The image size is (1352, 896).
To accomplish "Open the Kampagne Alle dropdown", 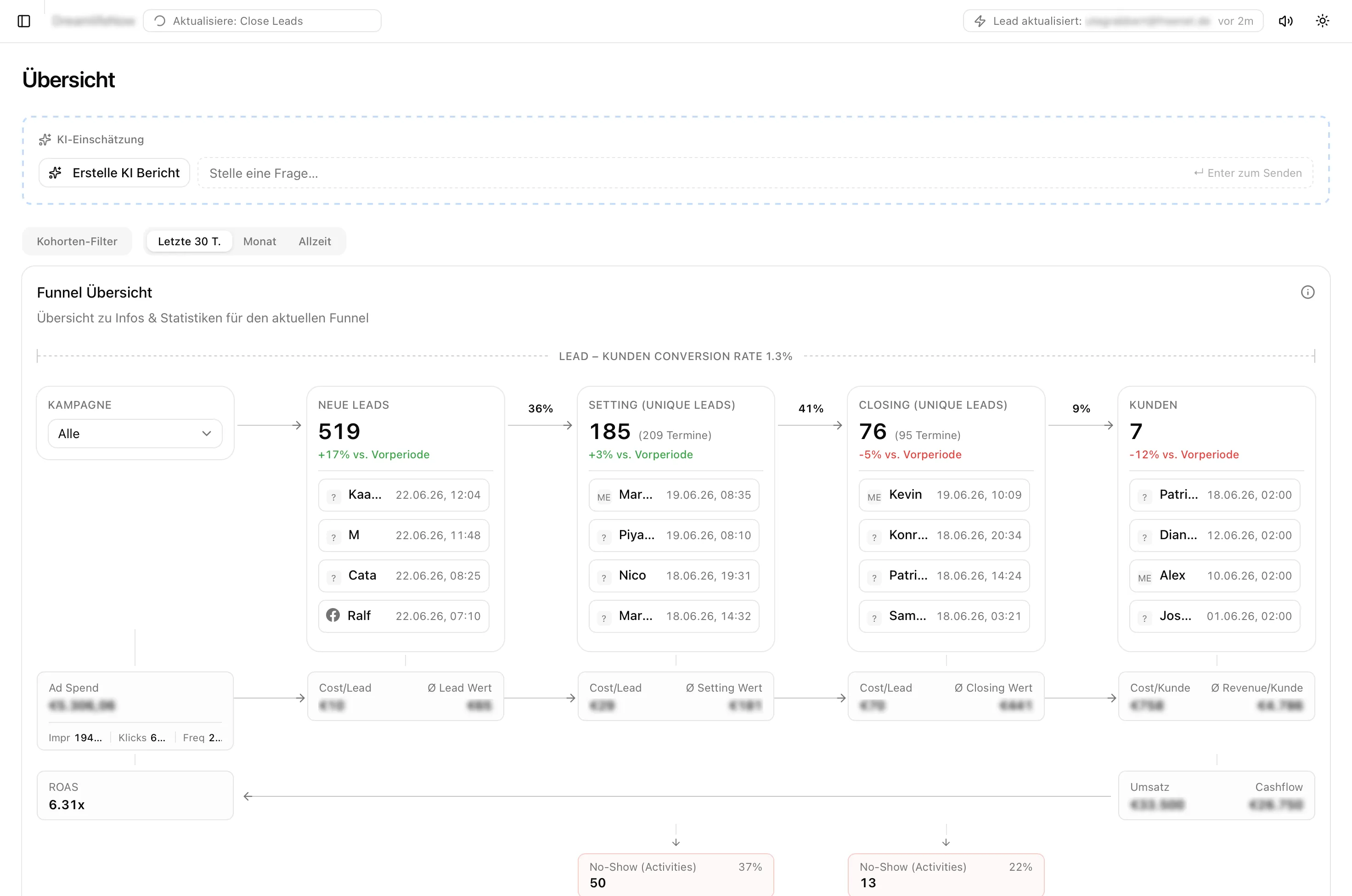I will (x=135, y=434).
